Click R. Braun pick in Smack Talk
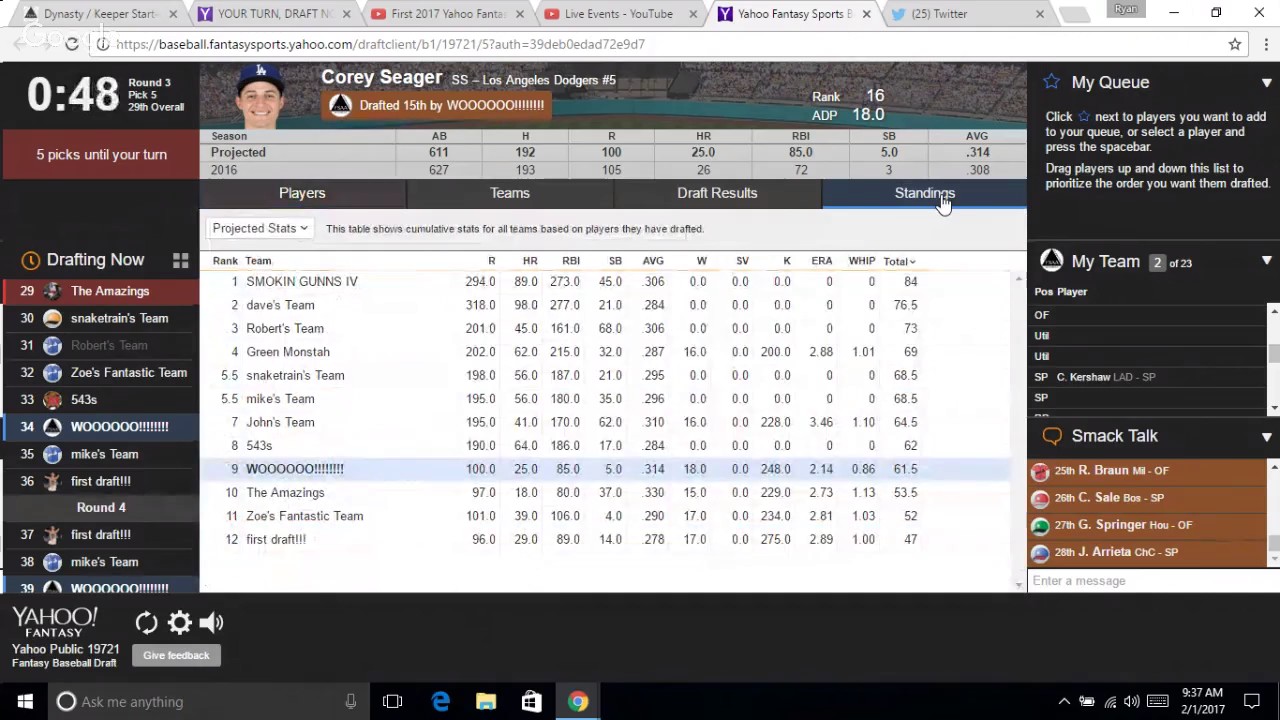Screen dimensions: 1280x720 click(1147, 471)
